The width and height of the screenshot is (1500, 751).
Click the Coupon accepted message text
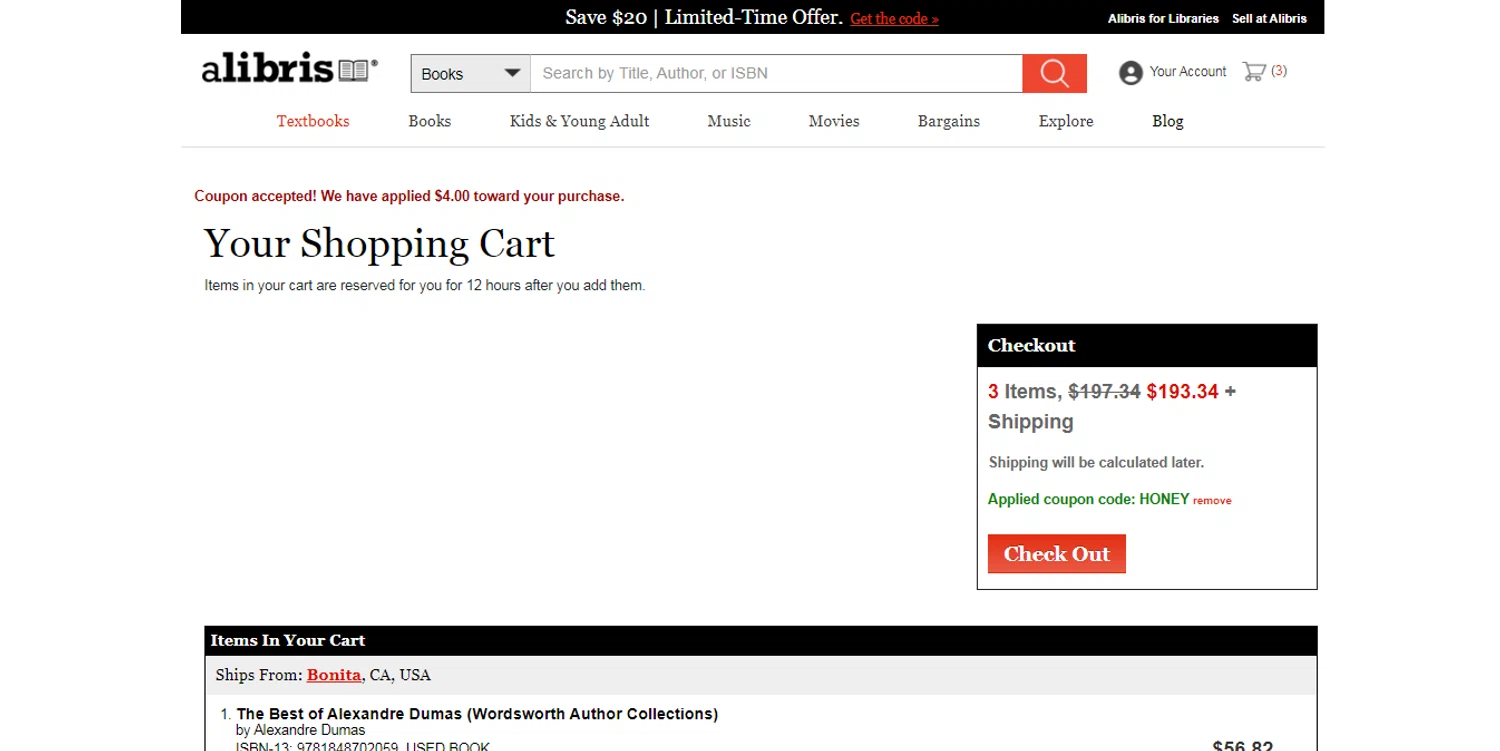click(x=409, y=196)
